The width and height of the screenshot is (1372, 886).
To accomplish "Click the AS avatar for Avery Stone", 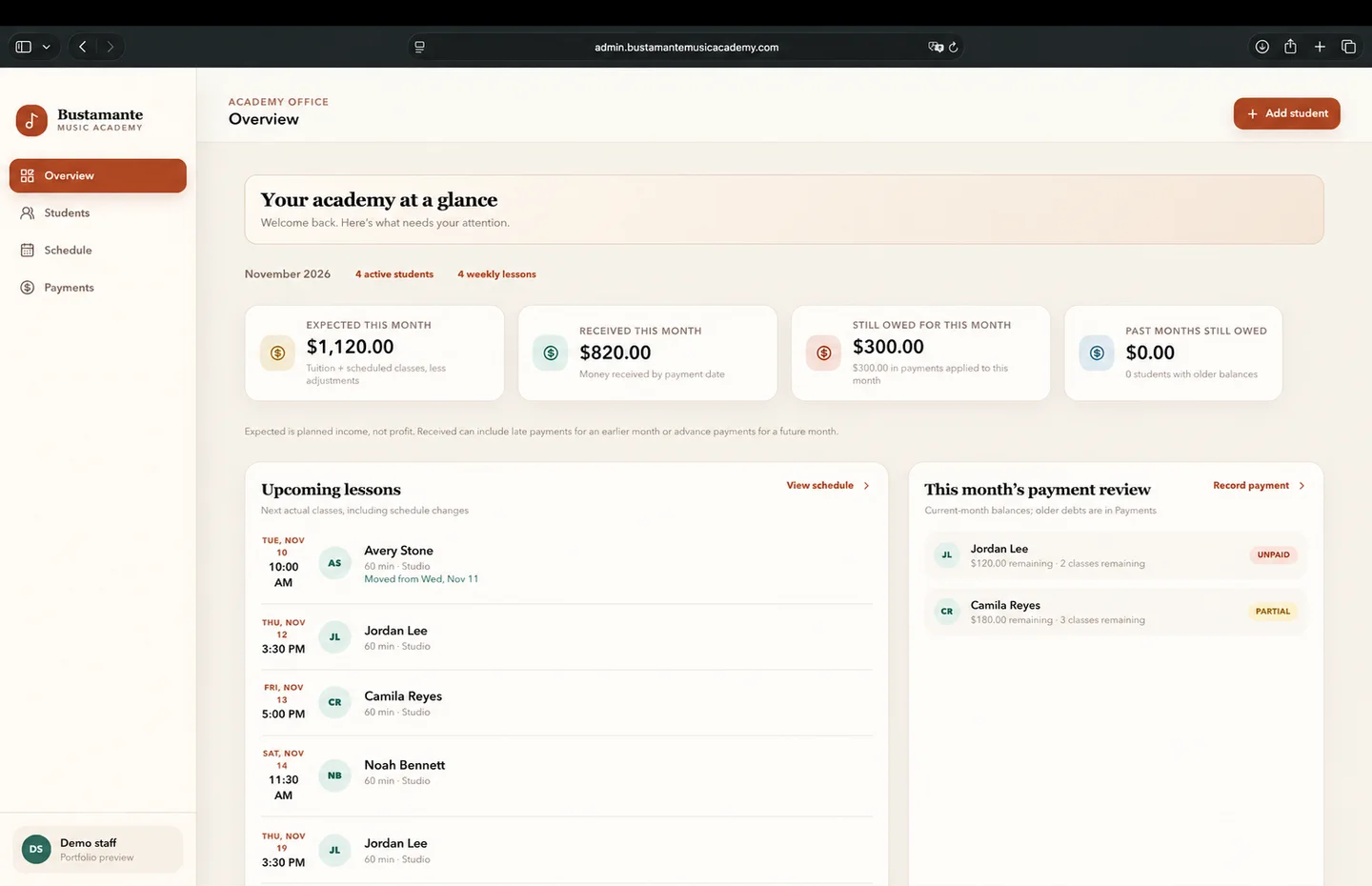I will tap(334, 563).
